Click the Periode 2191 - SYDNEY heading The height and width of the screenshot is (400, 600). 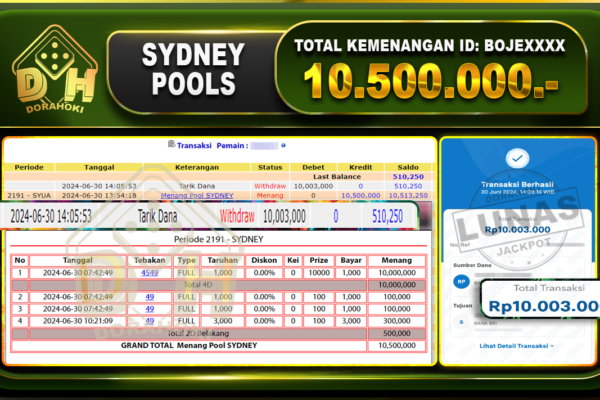pyautogui.click(x=218, y=239)
